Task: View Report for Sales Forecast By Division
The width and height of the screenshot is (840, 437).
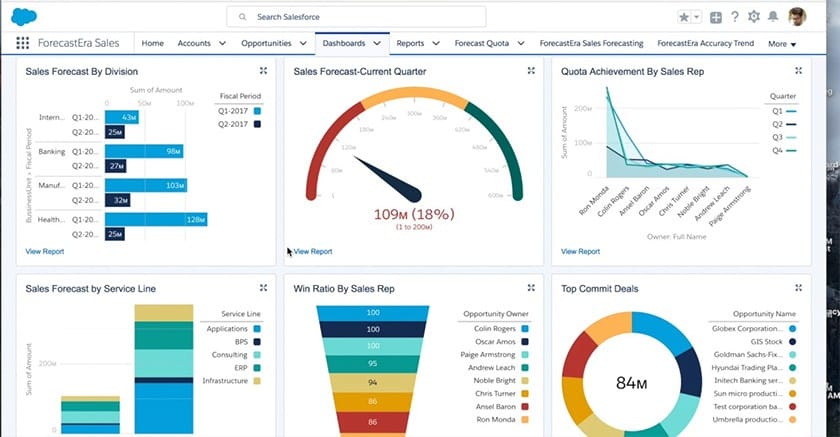Action: pyautogui.click(x=44, y=251)
